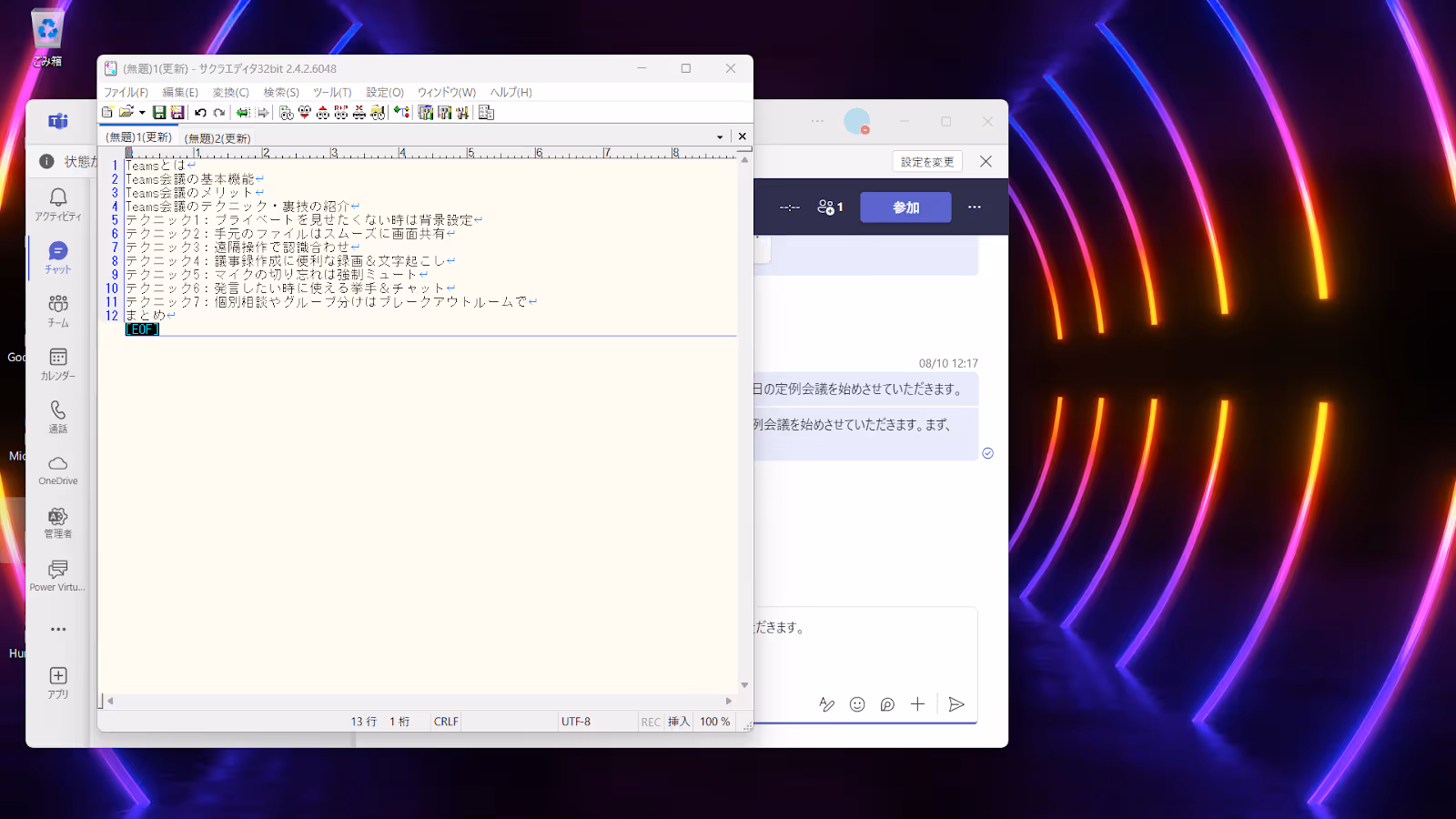Click the horizontal scrollbar left arrow

pyautogui.click(x=110, y=701)
